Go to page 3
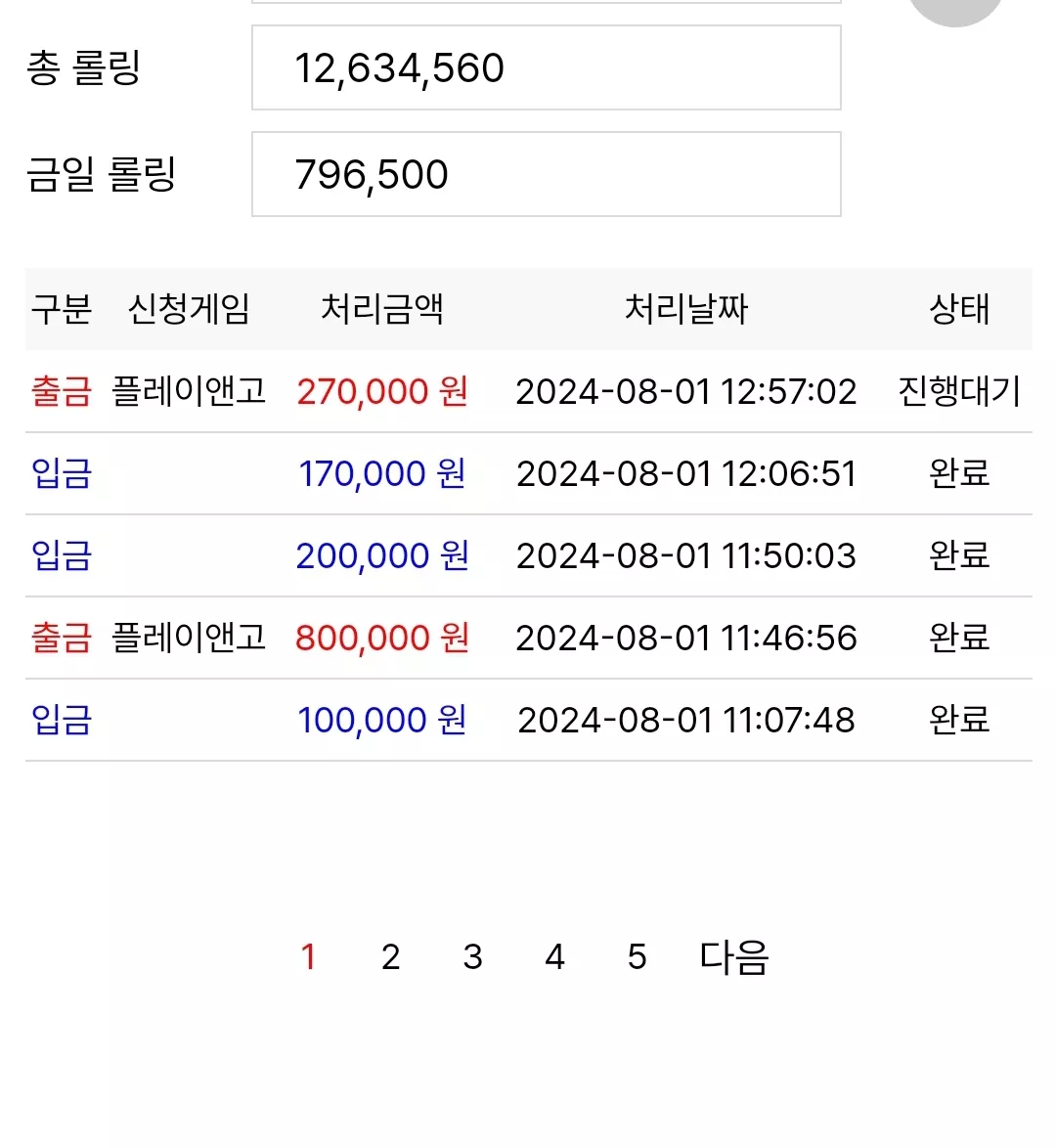The height and width of the screenshot is (1148, 1056). pos(472,957)
